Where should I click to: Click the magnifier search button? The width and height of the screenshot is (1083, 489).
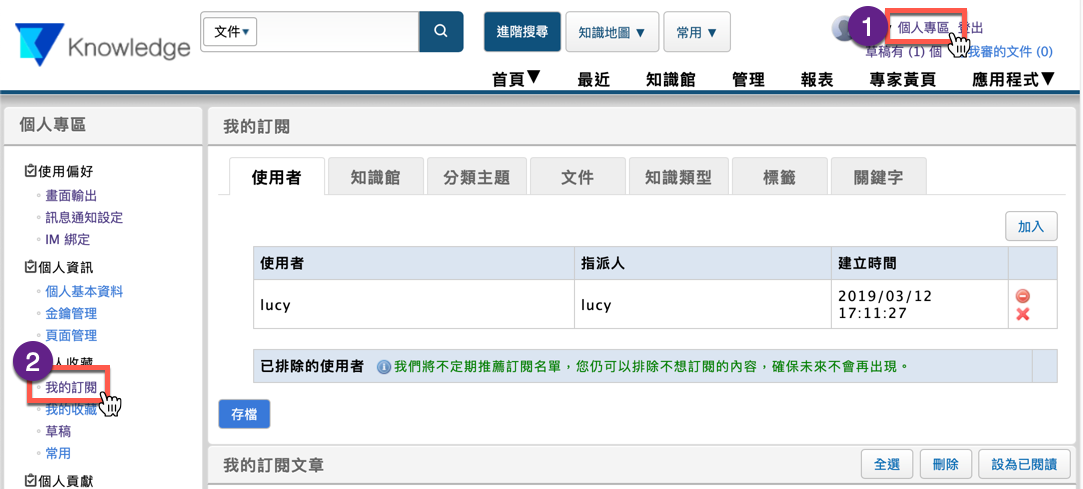point(441,32)
